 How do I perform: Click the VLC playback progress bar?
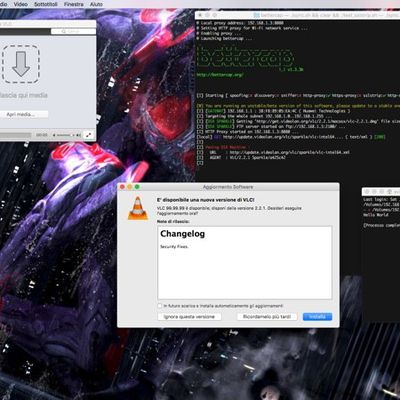point(16,135)
